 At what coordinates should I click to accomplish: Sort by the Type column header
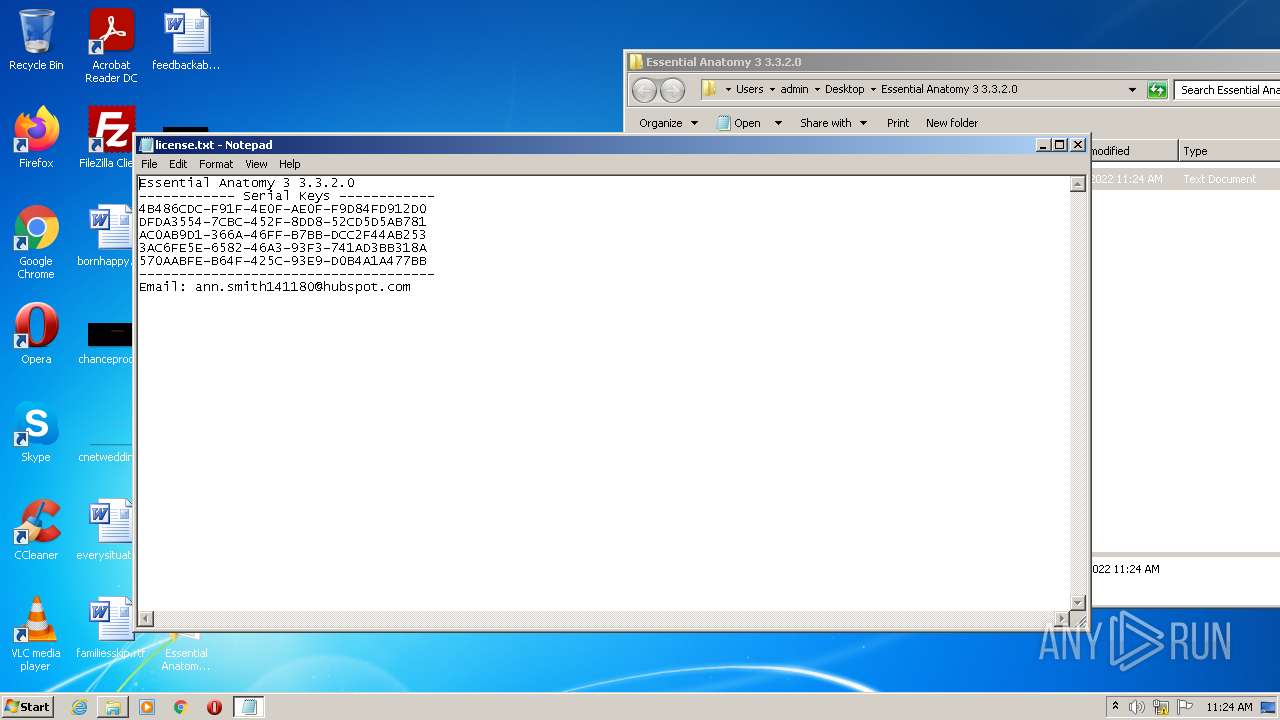click(1229, 151)
